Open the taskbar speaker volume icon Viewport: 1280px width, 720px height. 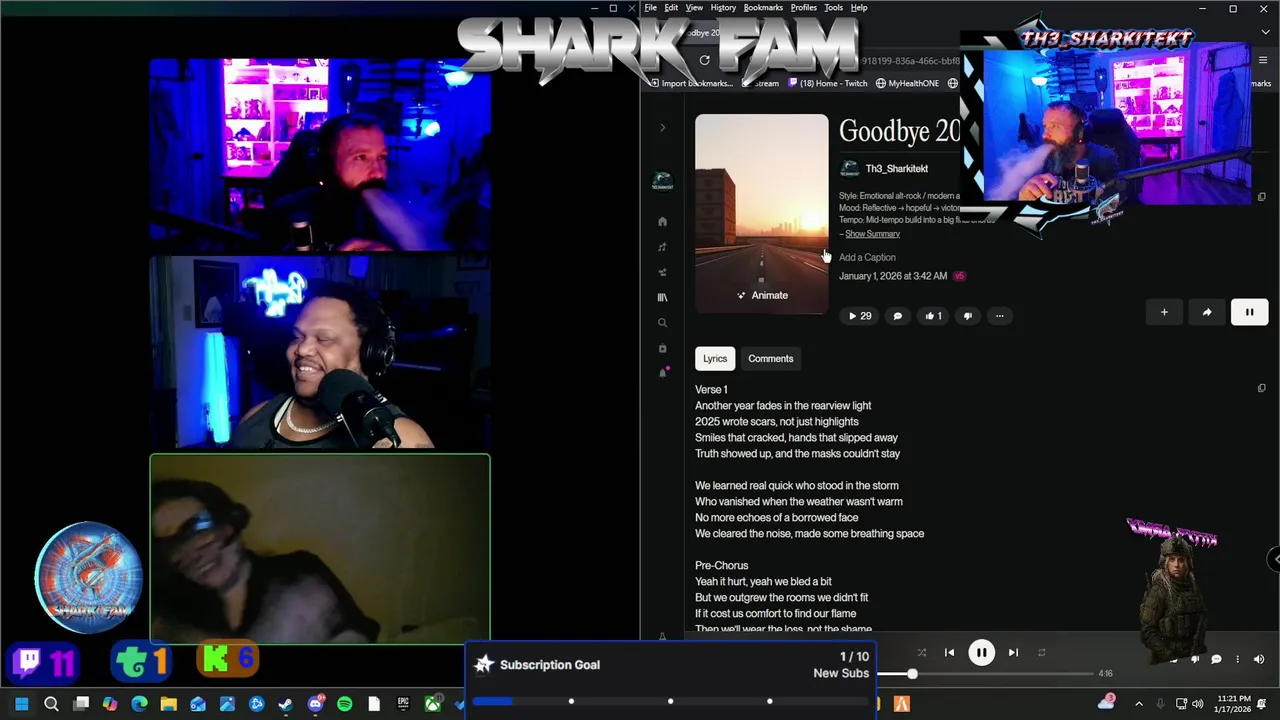[x=1197, y=705]
